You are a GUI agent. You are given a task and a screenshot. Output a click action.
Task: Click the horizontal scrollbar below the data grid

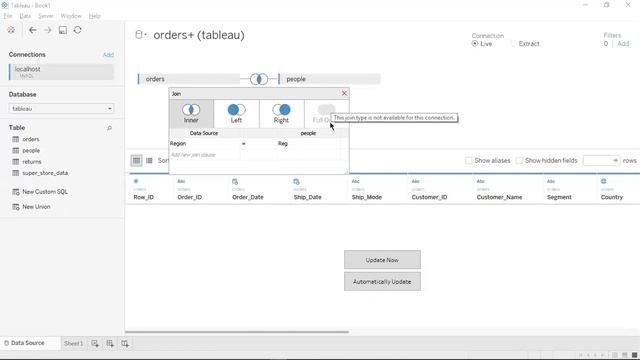[x=237, y=332]
